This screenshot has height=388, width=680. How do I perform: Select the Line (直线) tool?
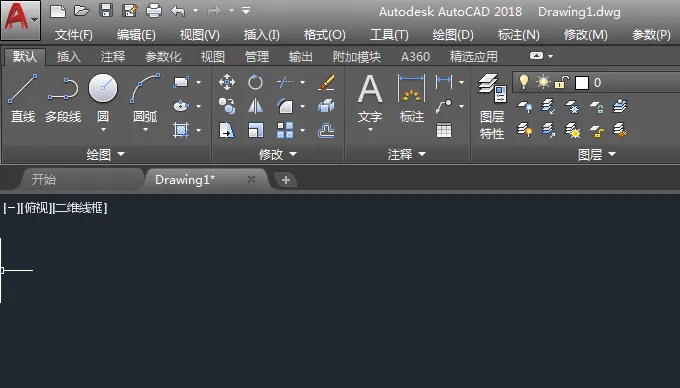[x=23, y=98]
